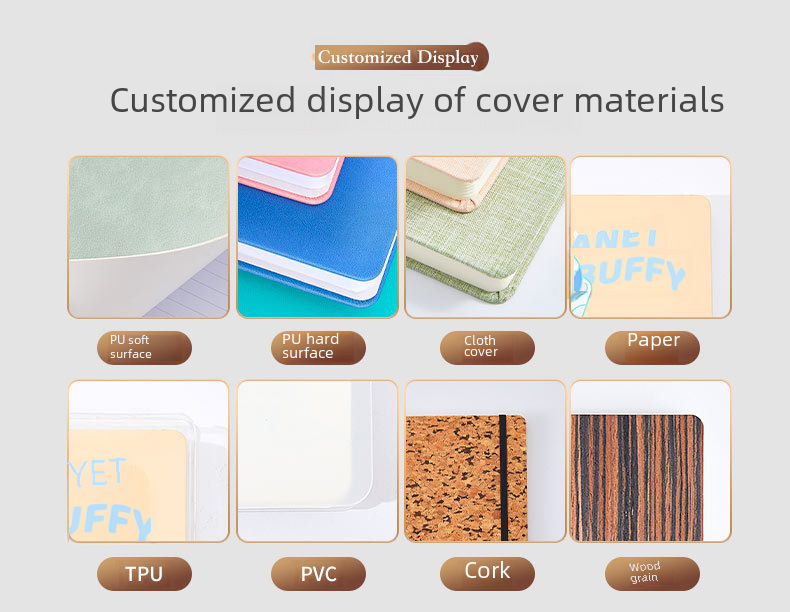The image size is (790, 612).
Task: Click the PU hard surface label
Action: point(318,348)
